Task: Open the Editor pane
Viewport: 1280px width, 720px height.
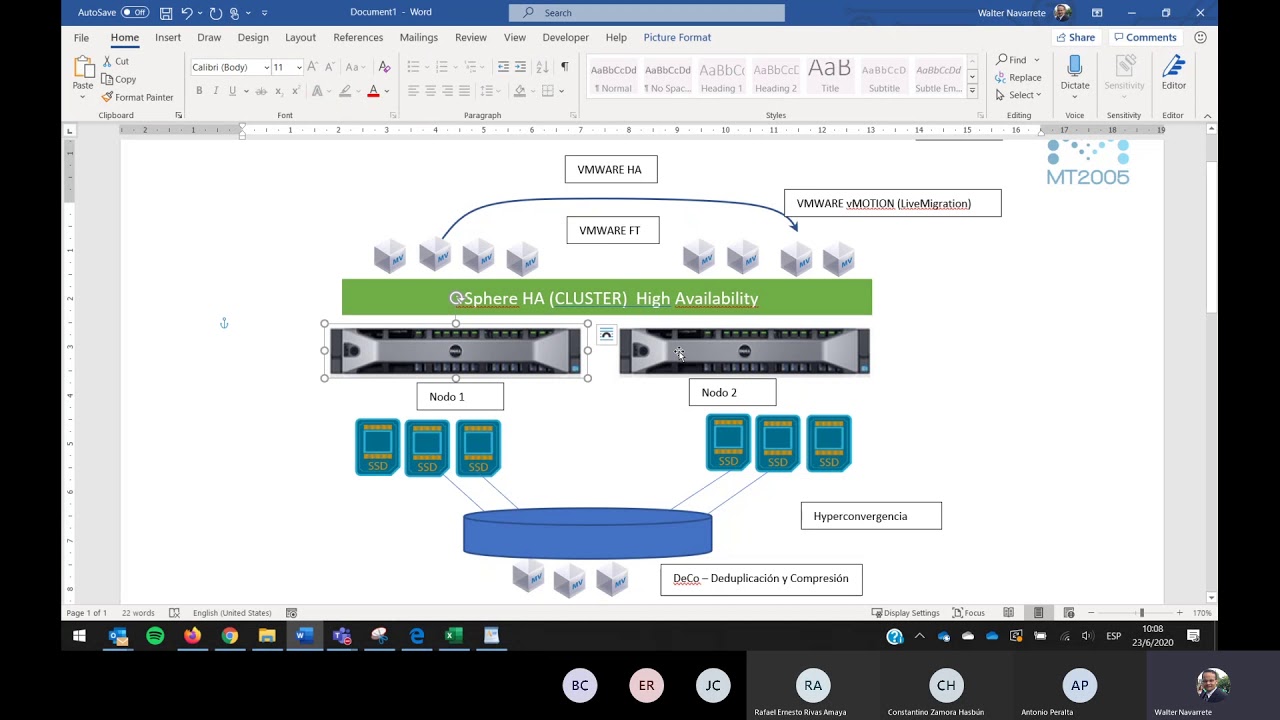Action: point(1174,72)
